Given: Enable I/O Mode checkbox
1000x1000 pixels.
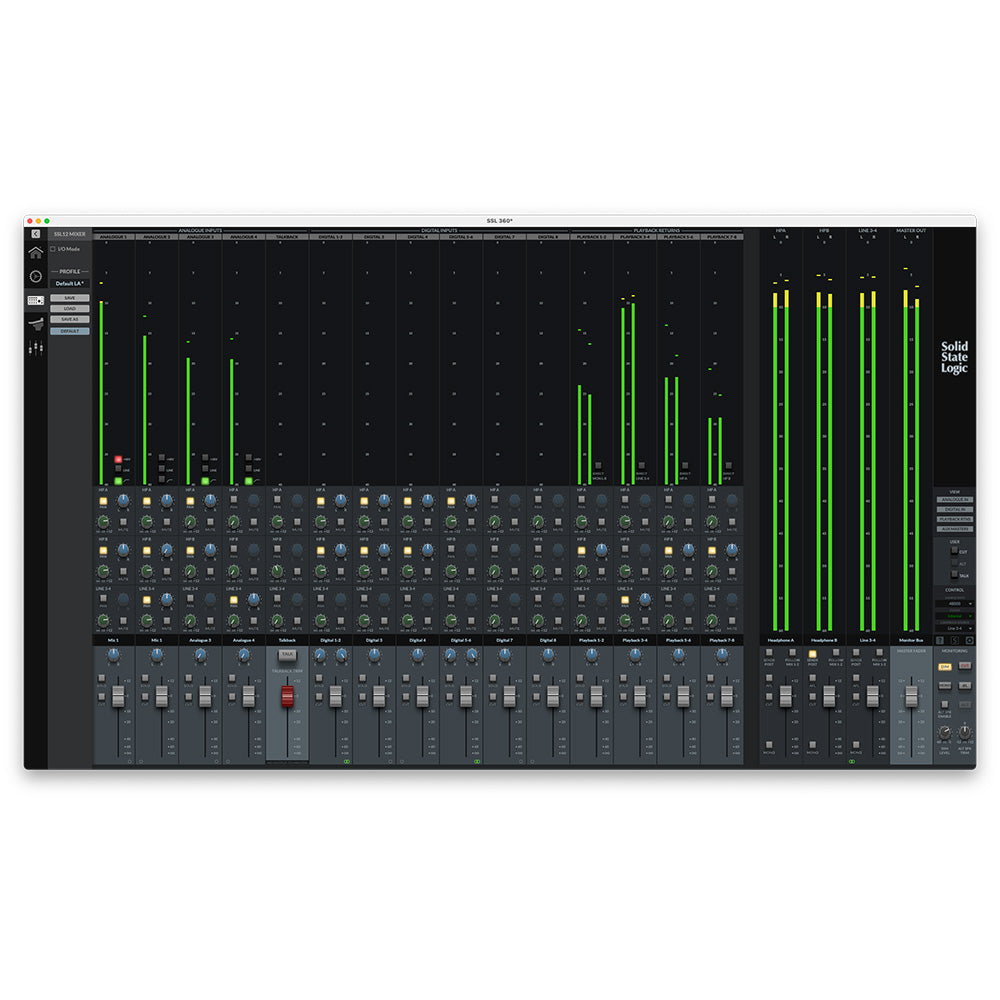Looking at the screenshot, I should coord(53,249).
